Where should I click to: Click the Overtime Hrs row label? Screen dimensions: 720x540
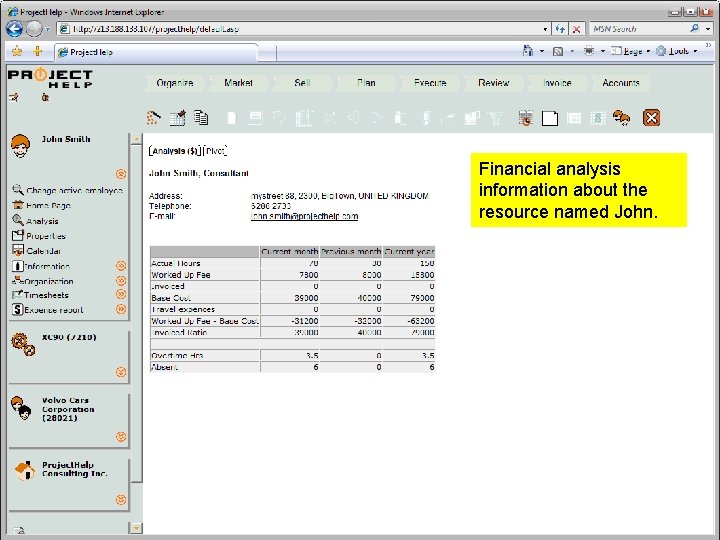177,355
